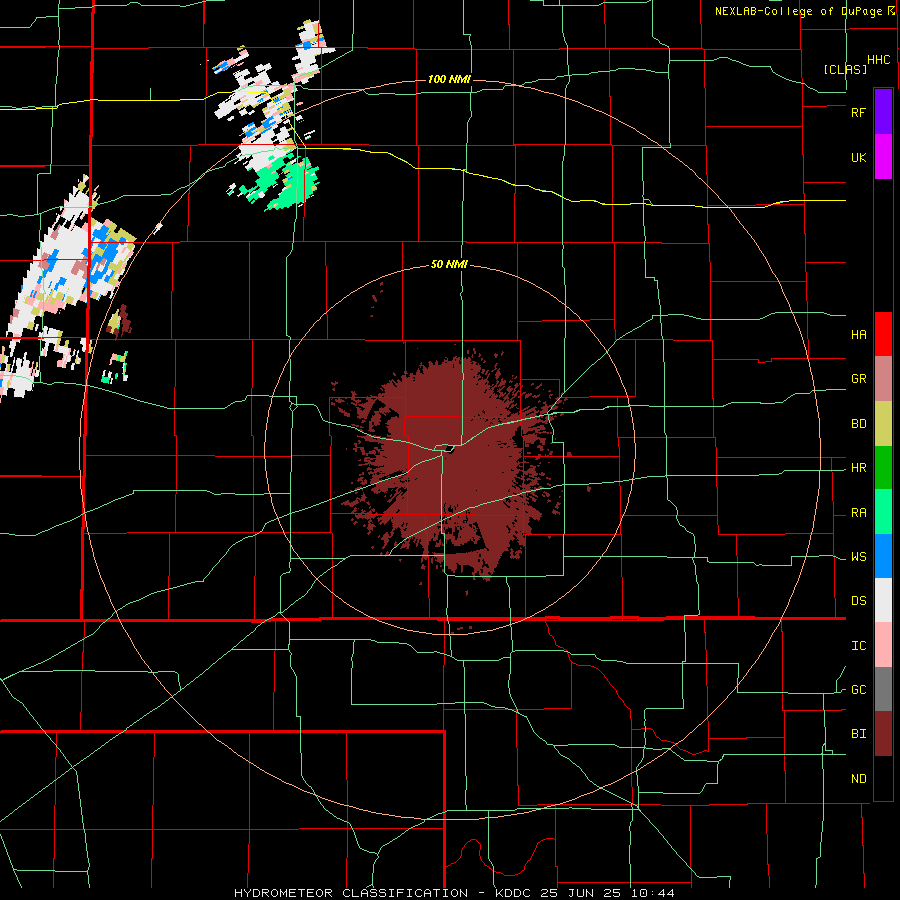Image resolution: width=900 pixels, height=900 pixels.
Task: Click the NEXLAB-College of DuPage text
Action: pyautogui.click(x=799, y=11)
